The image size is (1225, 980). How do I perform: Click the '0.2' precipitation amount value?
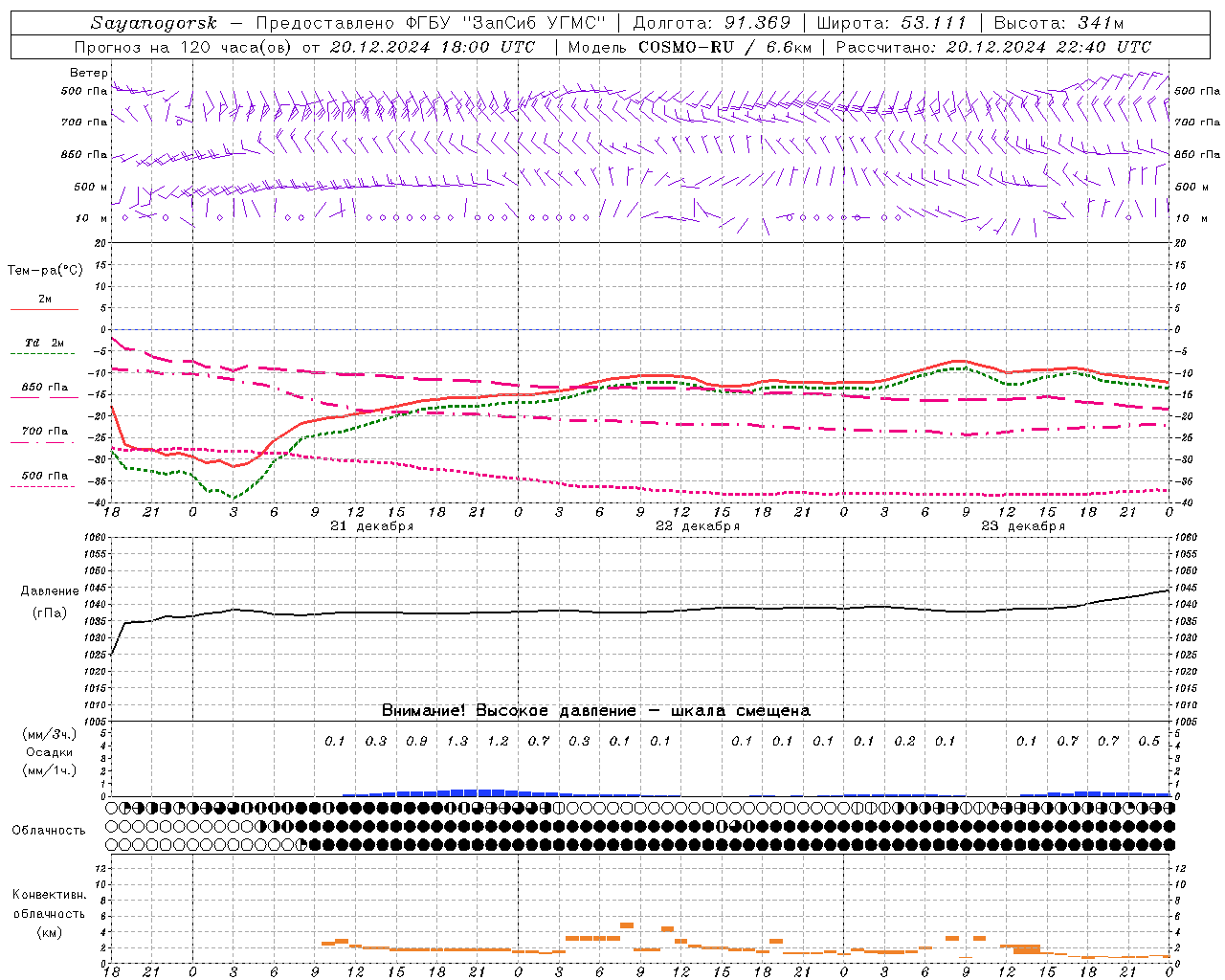pyautogui.click(x=904, y=741)
